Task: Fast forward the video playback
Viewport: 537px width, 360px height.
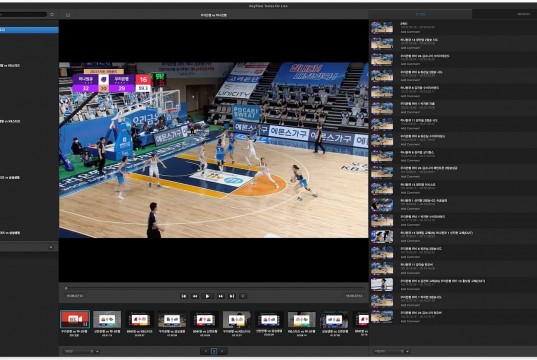Action: click(x=221, y=296)
